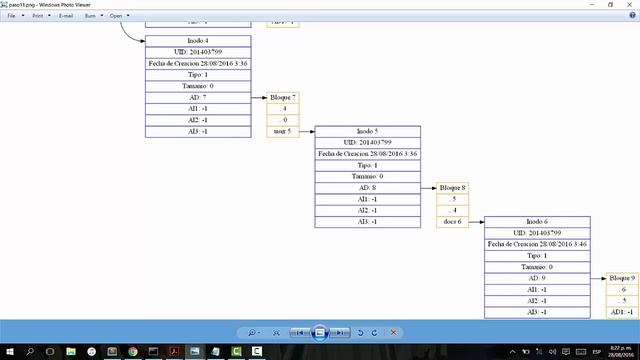Rotate the image clockwise
640x360 pixels.
(374, 333)
